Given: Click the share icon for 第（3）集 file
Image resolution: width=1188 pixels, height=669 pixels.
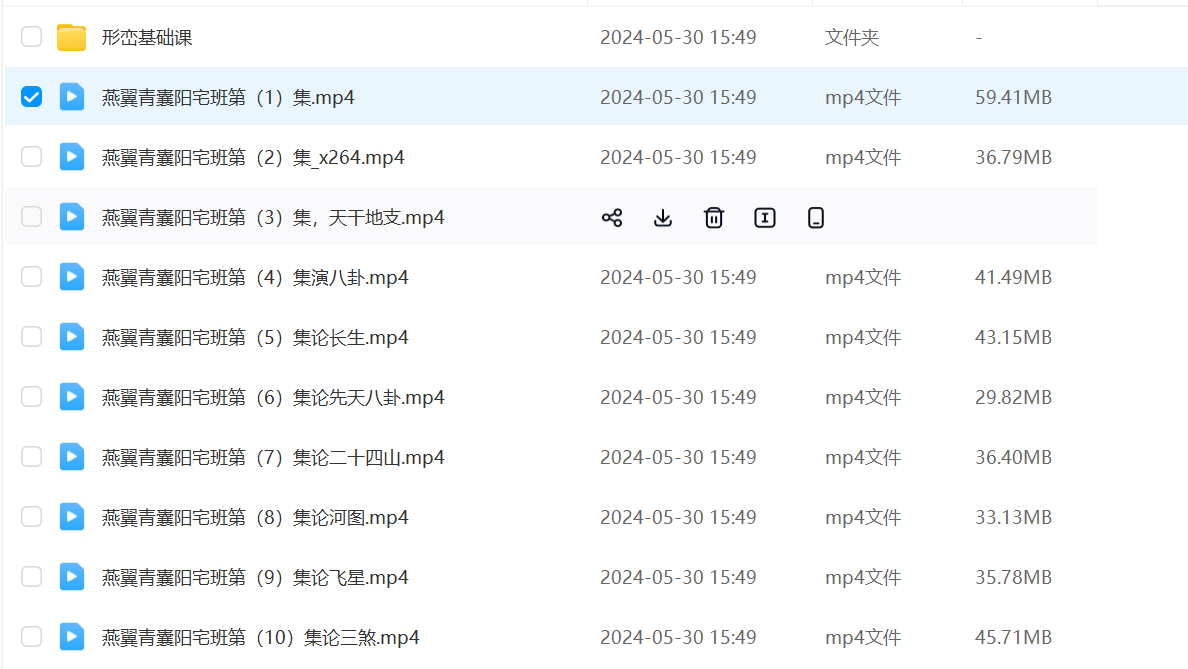Looking at the screenshot, I should click(x=612, y=218).
